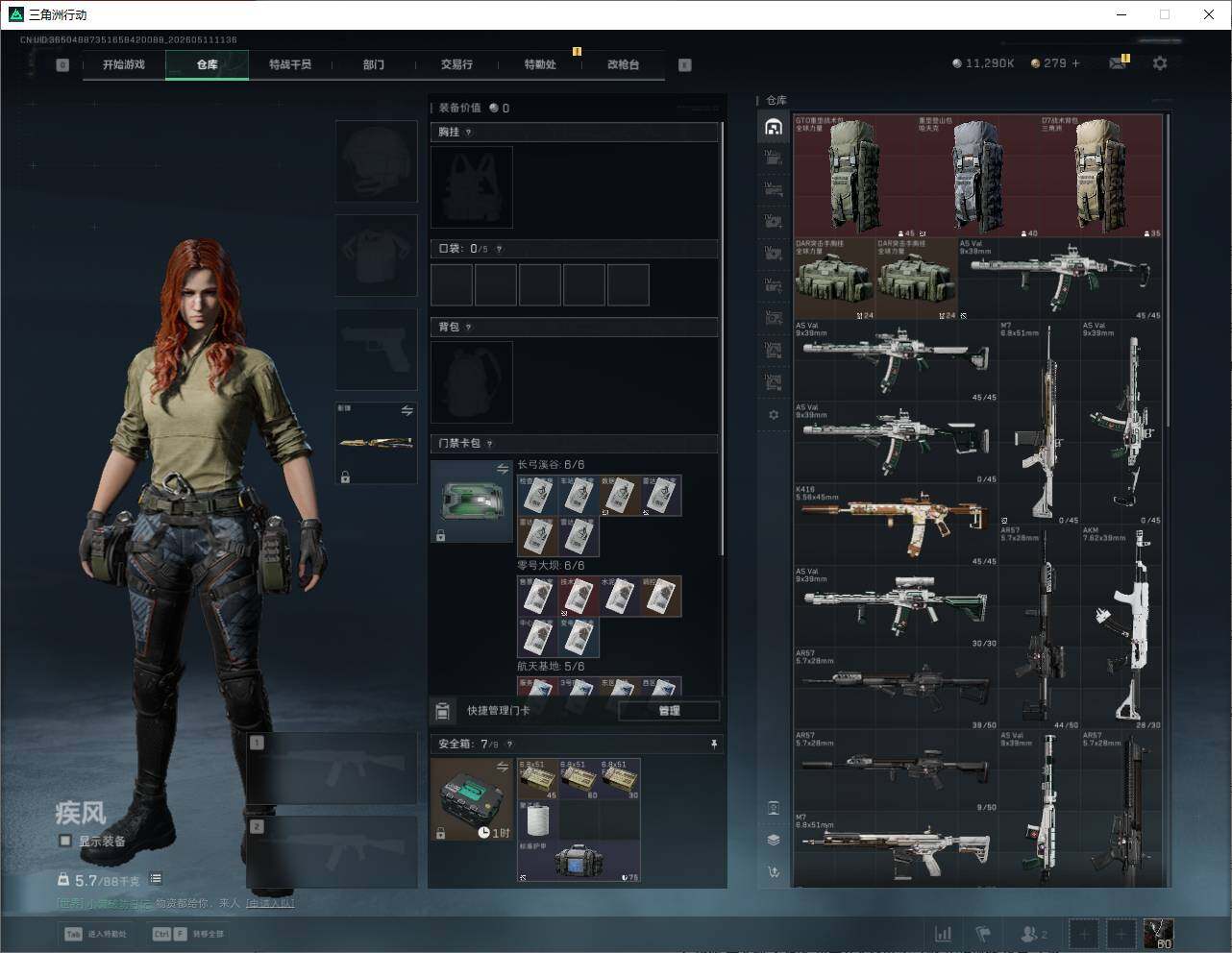
Task: Click the stacked layers icon in warehouse sidebar
Action: tap(774, 840)
